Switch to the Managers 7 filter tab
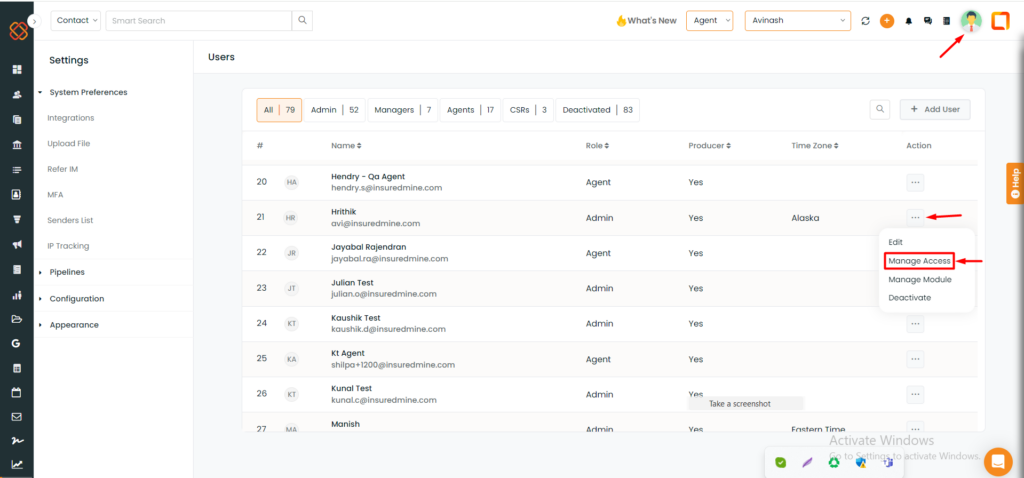This screenshot has height=478, width=1024. (403, 110)
